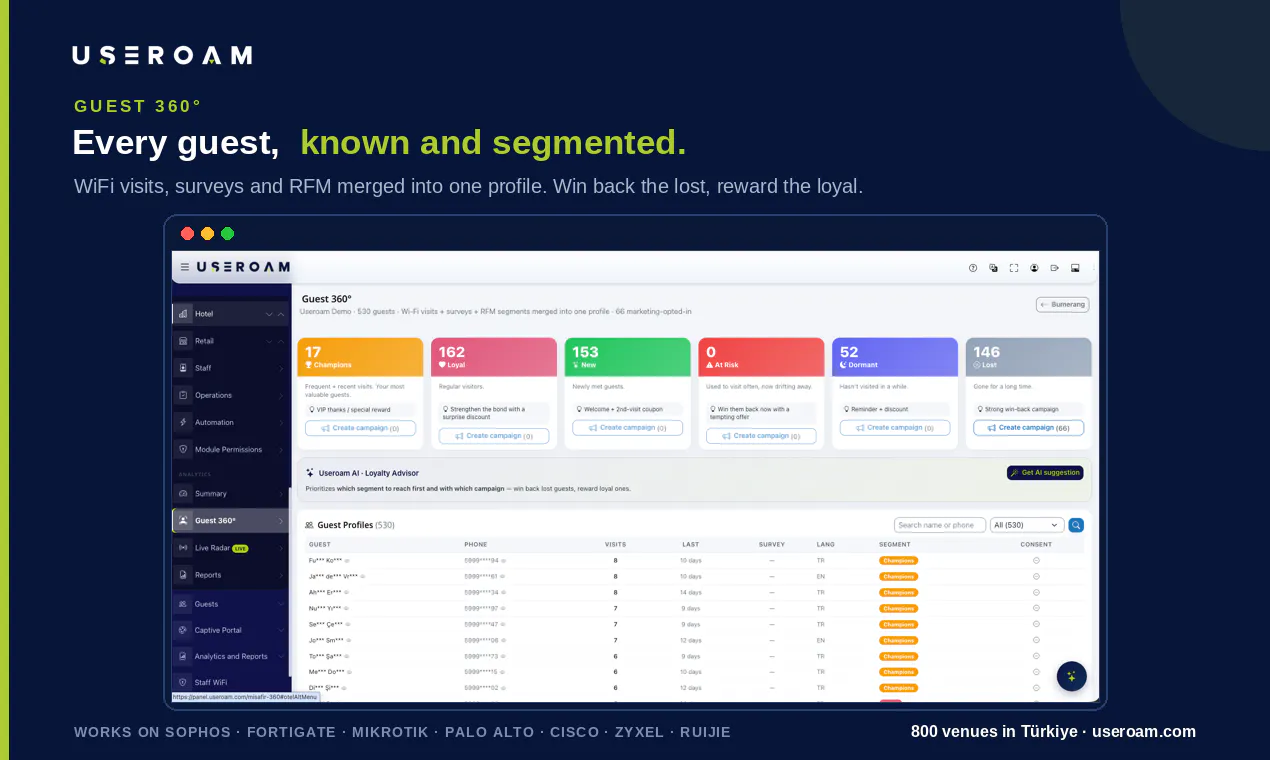Screen dimensions: 1270x760
Task: Open the All (530) segment filter dropdown
Action: tap(1027, 525)
